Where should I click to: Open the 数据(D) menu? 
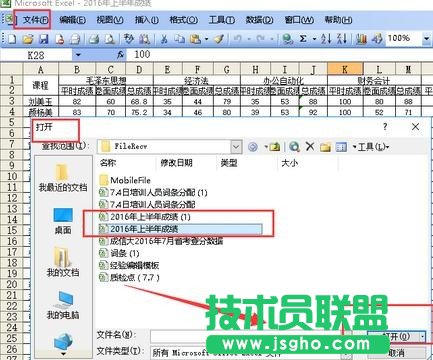259,20
